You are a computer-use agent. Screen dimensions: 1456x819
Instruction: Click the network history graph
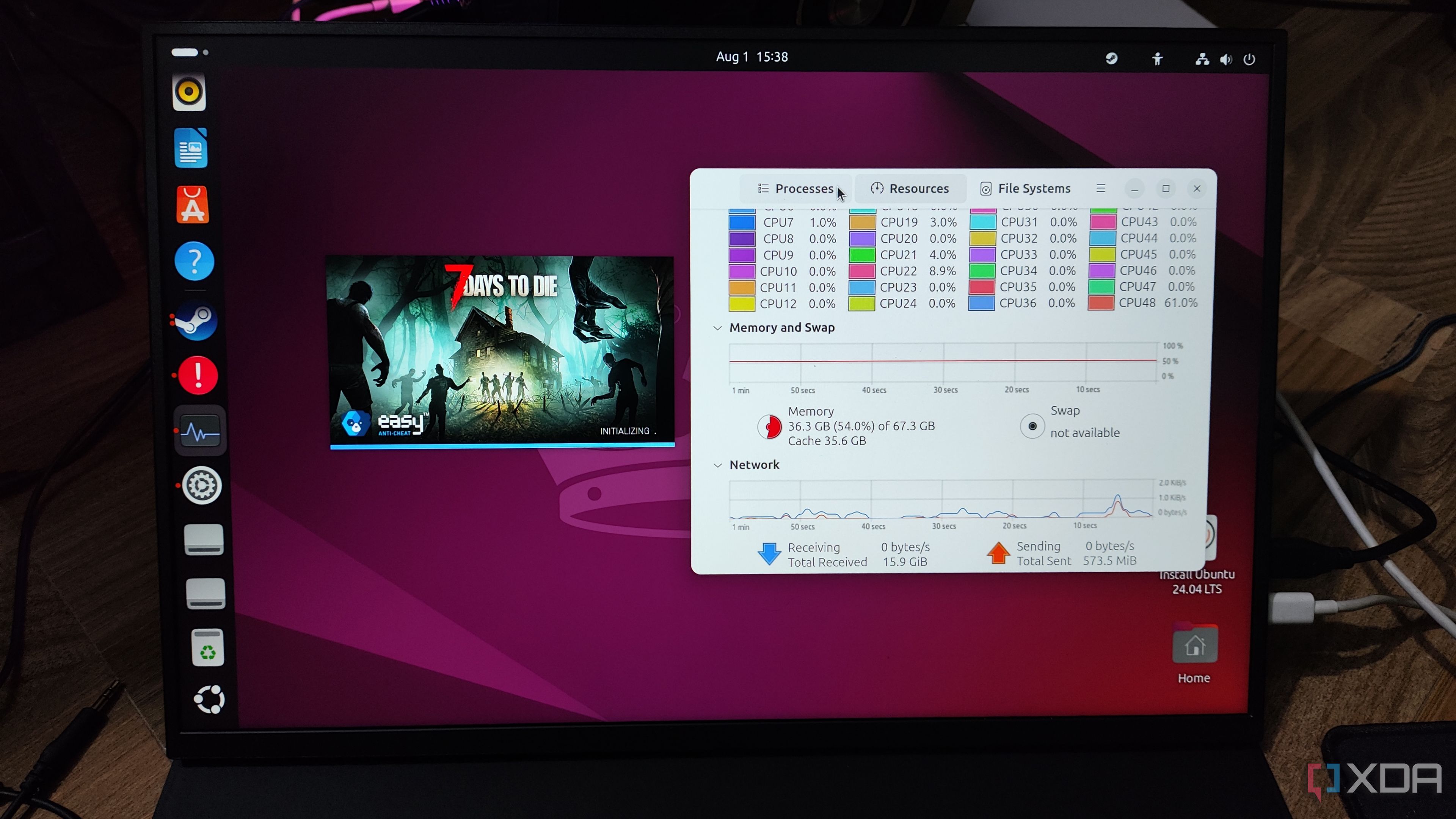pyautogui.click(x=941, y=499)
